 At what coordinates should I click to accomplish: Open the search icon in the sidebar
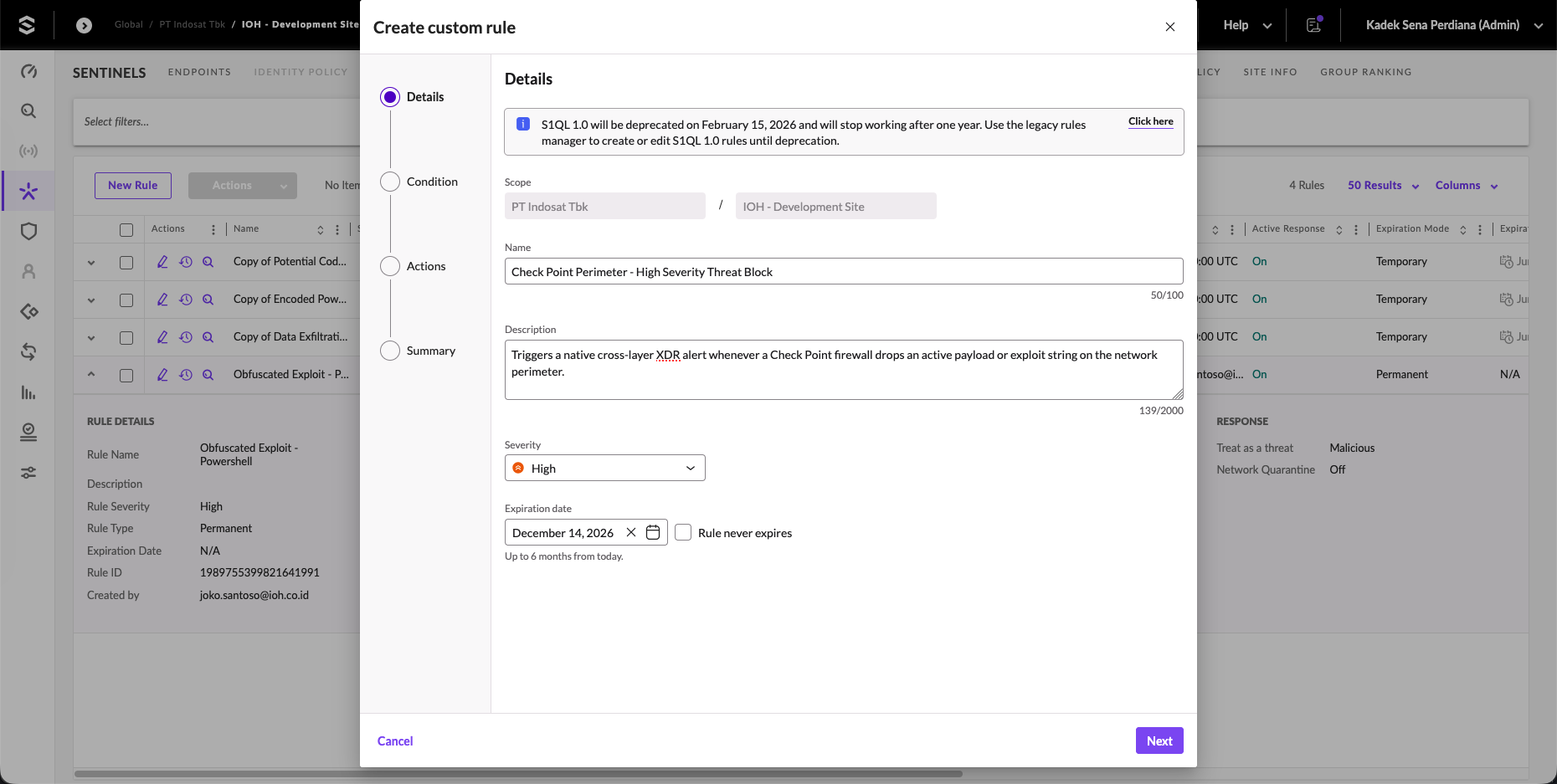pos(28,111)
